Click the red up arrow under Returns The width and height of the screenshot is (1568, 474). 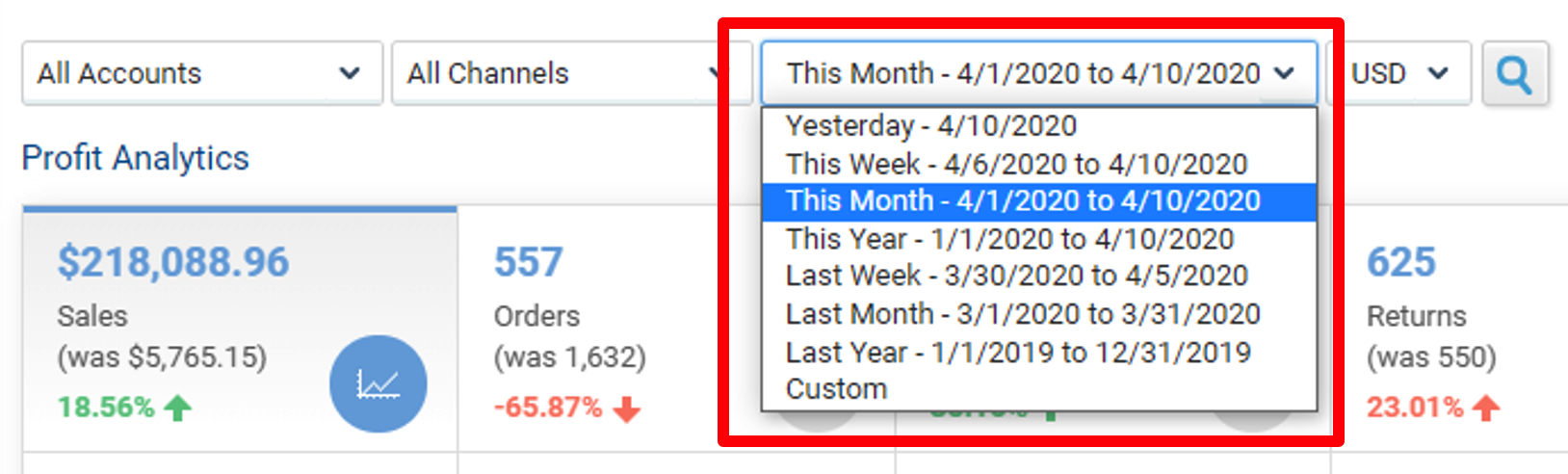[1486, 408]
